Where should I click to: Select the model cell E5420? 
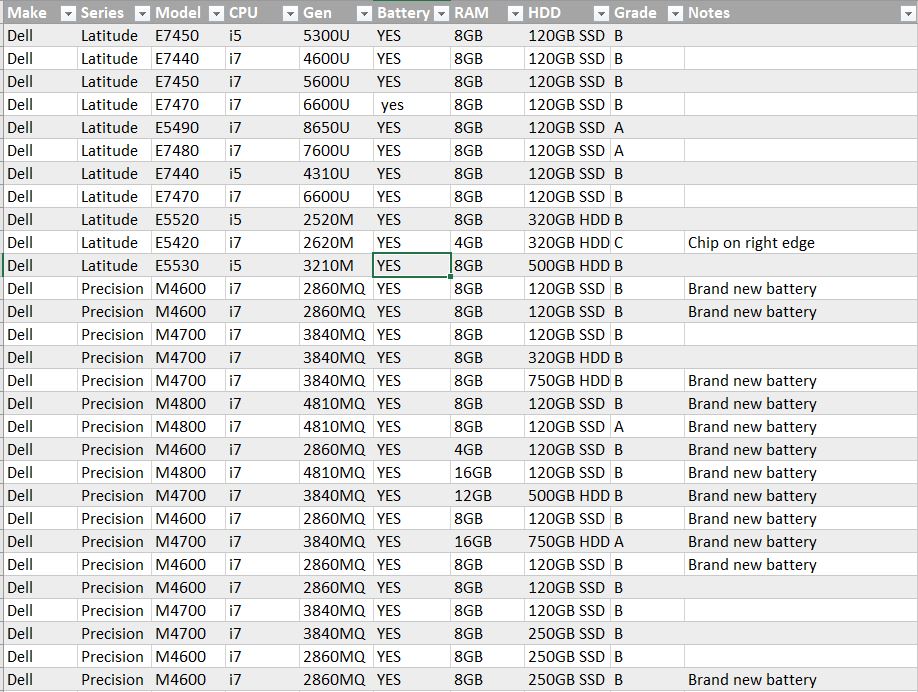click(189, 242)
